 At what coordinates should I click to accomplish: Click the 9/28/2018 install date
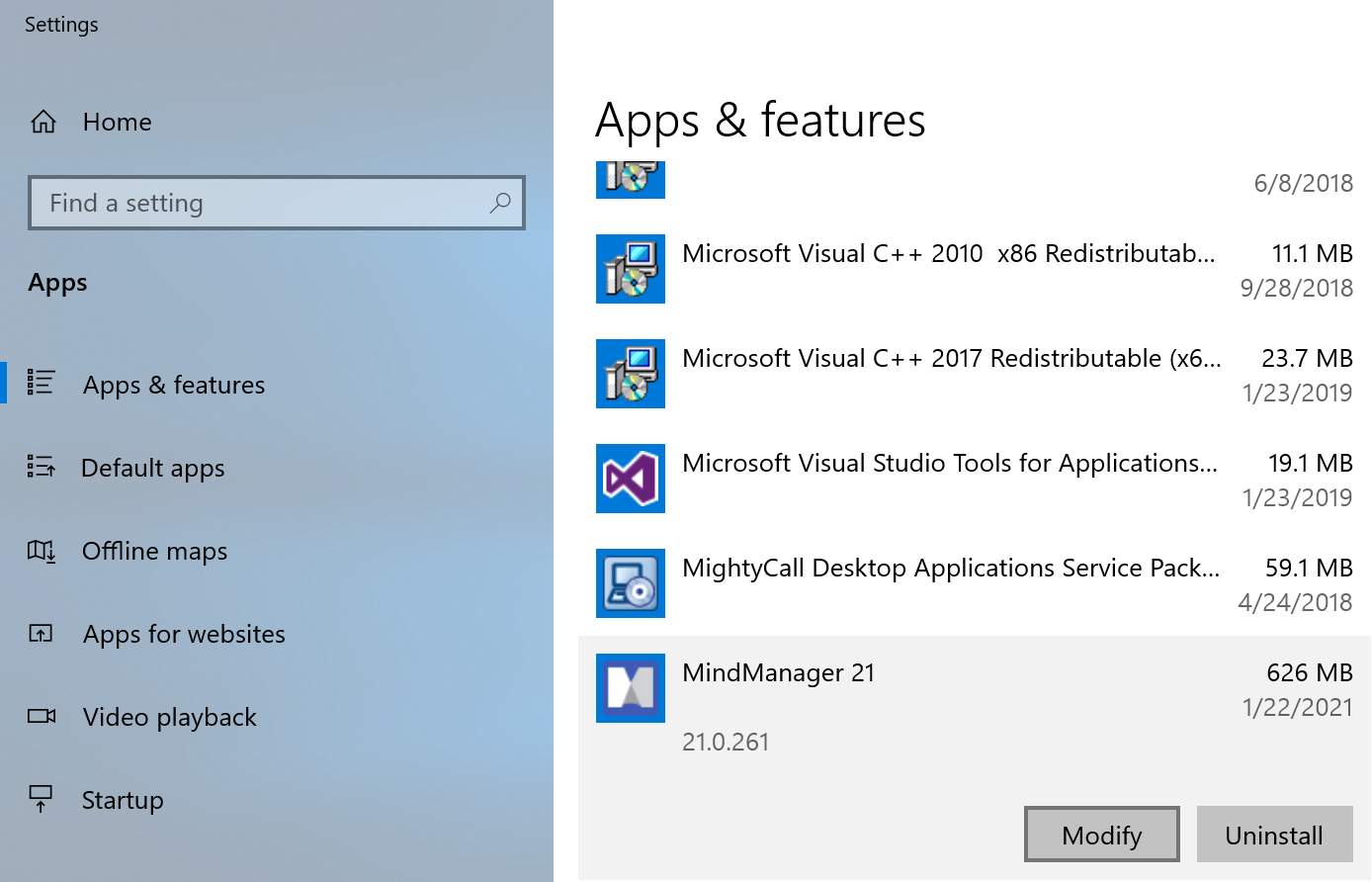pos(1297,288)
